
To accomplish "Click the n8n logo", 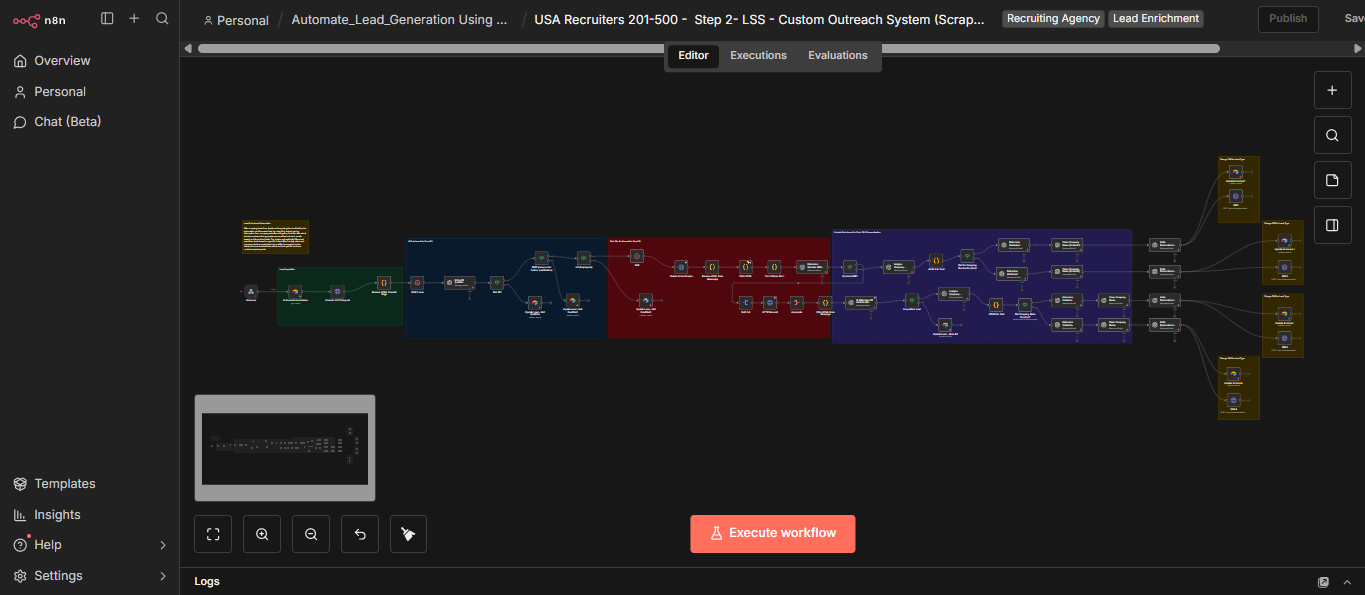I will 40,19.
